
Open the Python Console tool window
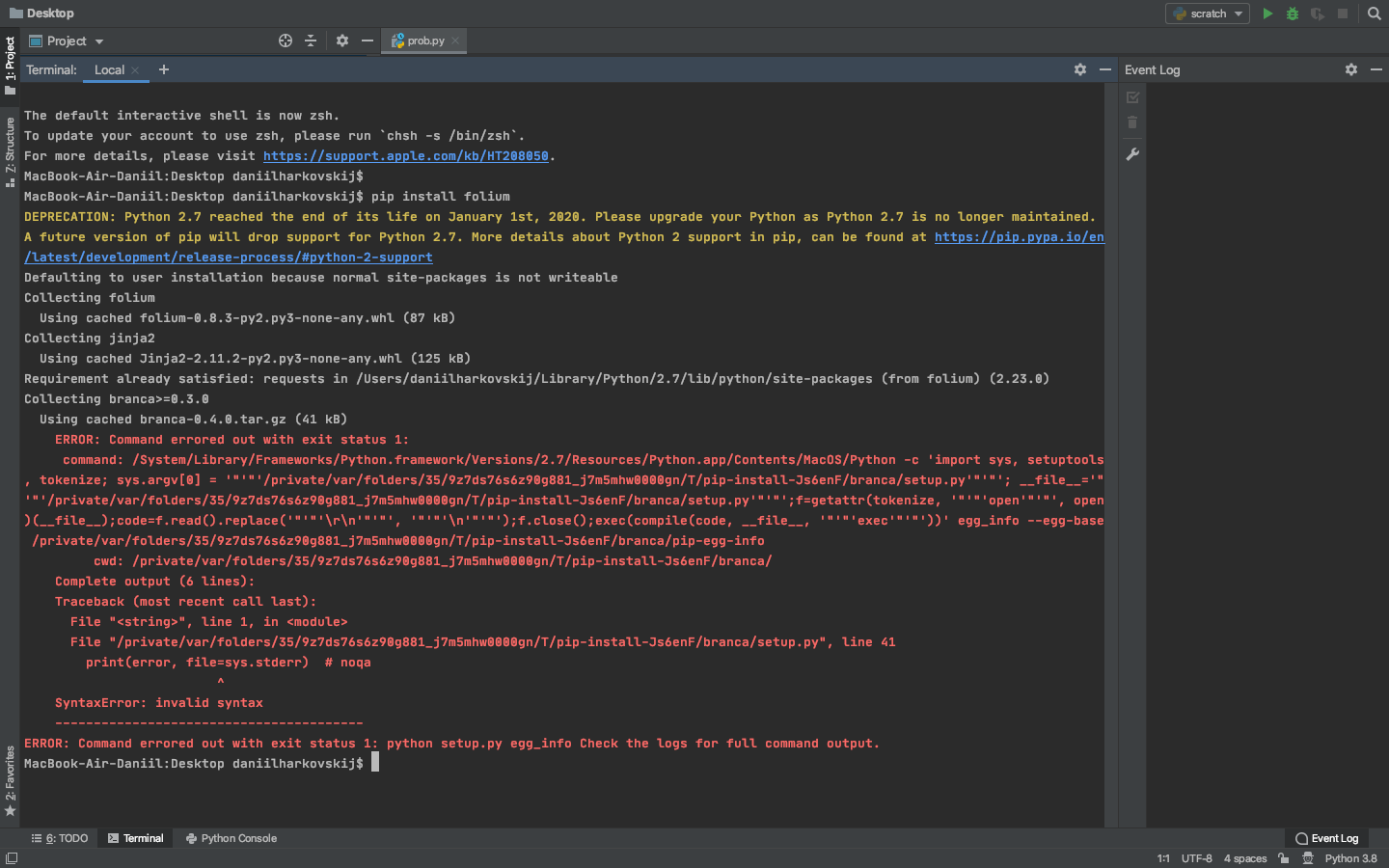pos(231,838)
